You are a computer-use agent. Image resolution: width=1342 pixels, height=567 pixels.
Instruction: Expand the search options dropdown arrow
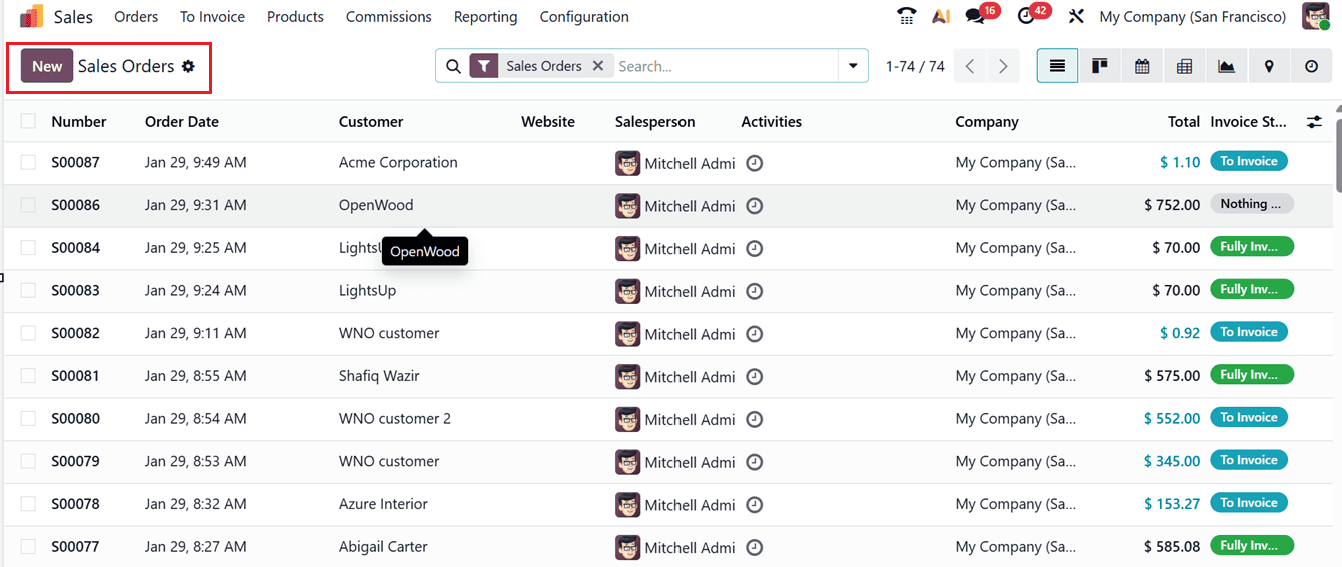coord(852,66)
